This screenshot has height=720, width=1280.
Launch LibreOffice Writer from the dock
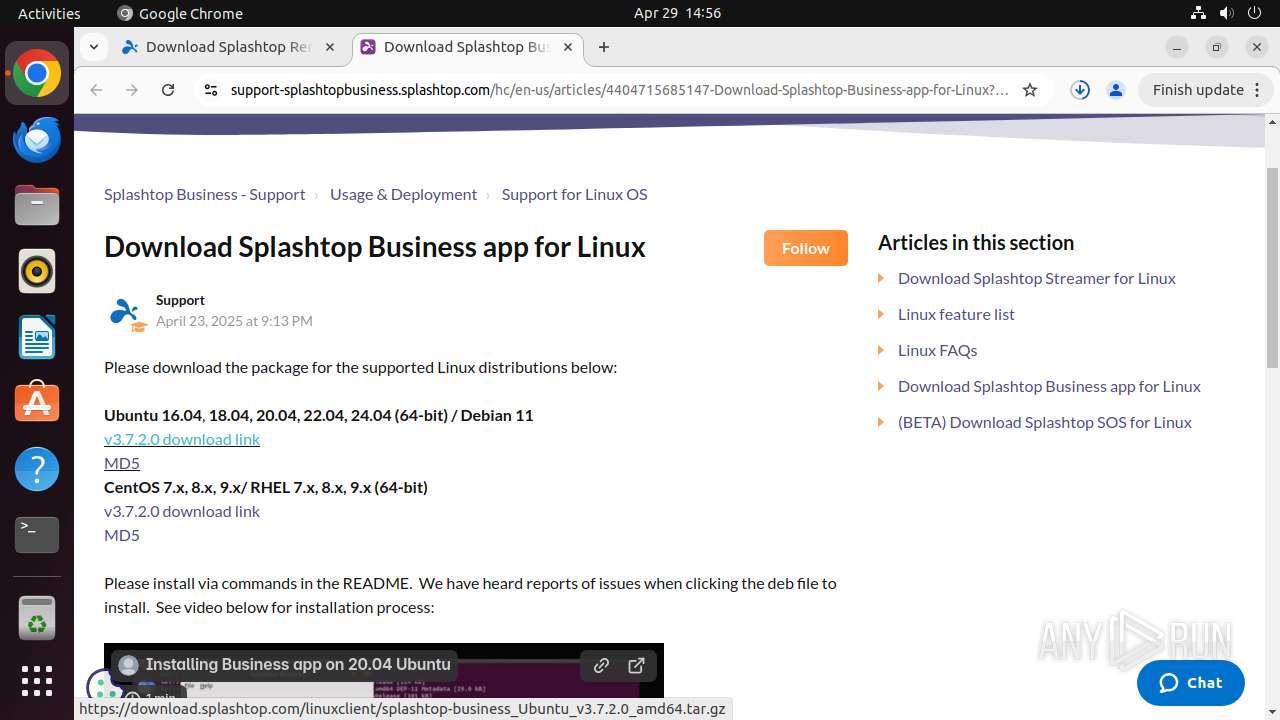[37, 337]
